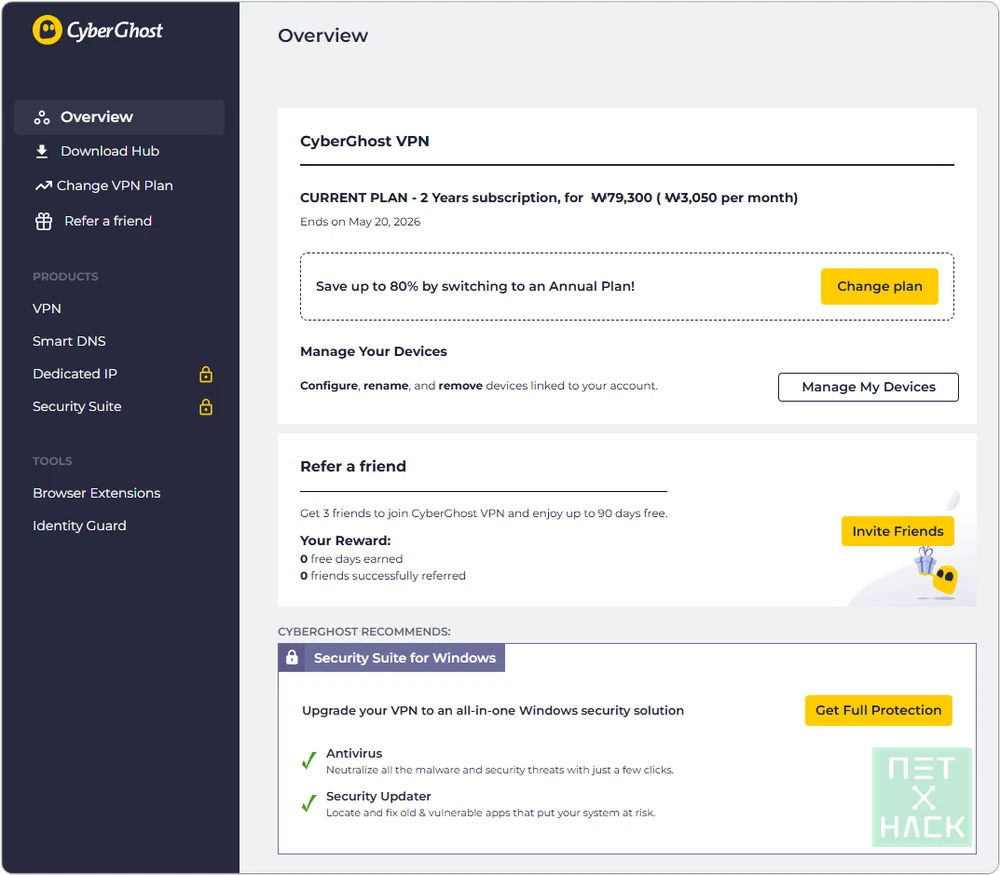1000x875 pixels.
Task: Click the NetXHack watermark image
Action: click(x=921, y=797)
